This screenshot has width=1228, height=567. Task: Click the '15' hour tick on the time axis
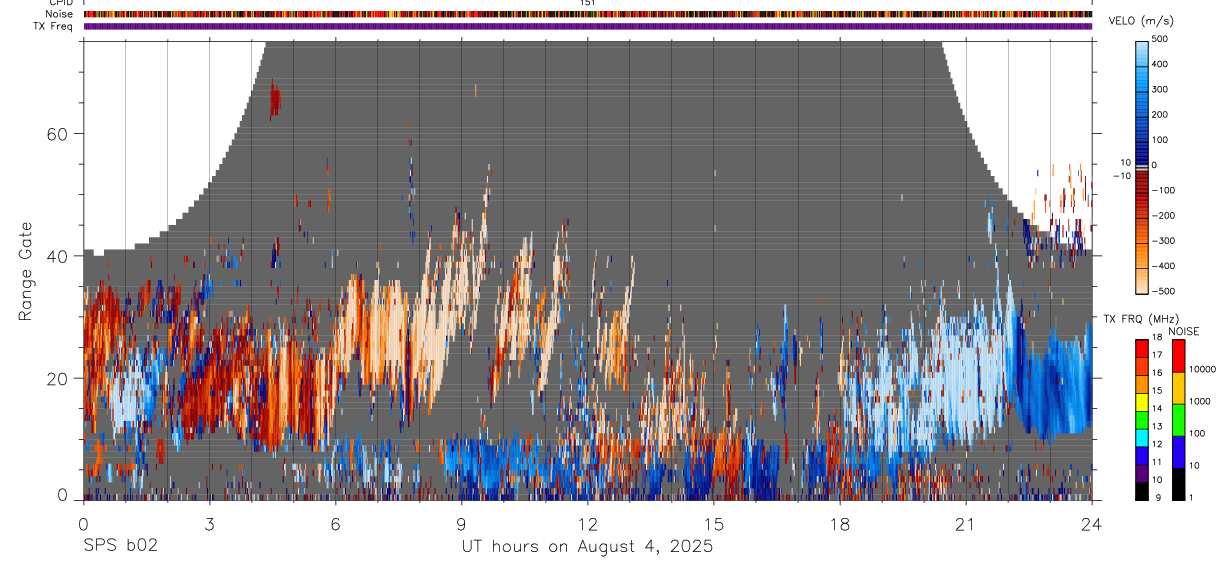click(x=713, y=523)
